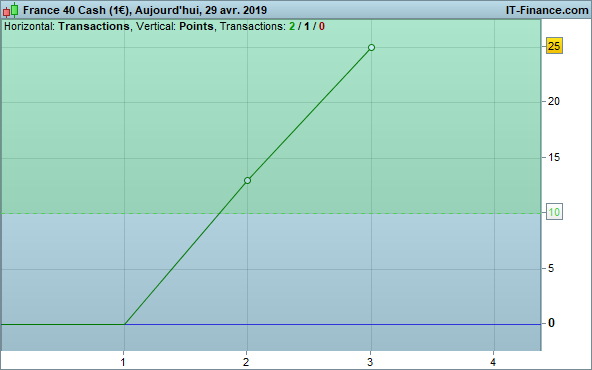Image resolution: width=592 pixels, height=370 pixels.
Task: Click the '15' value on vertical axis
Action: coord(554,157)
